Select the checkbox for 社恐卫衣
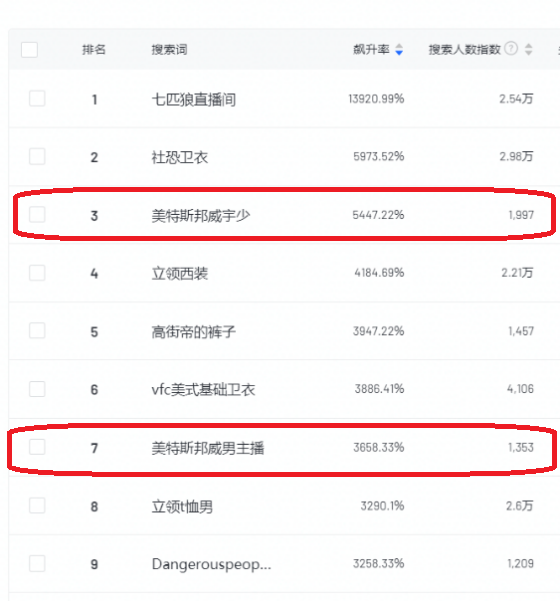 coord(37,156)
